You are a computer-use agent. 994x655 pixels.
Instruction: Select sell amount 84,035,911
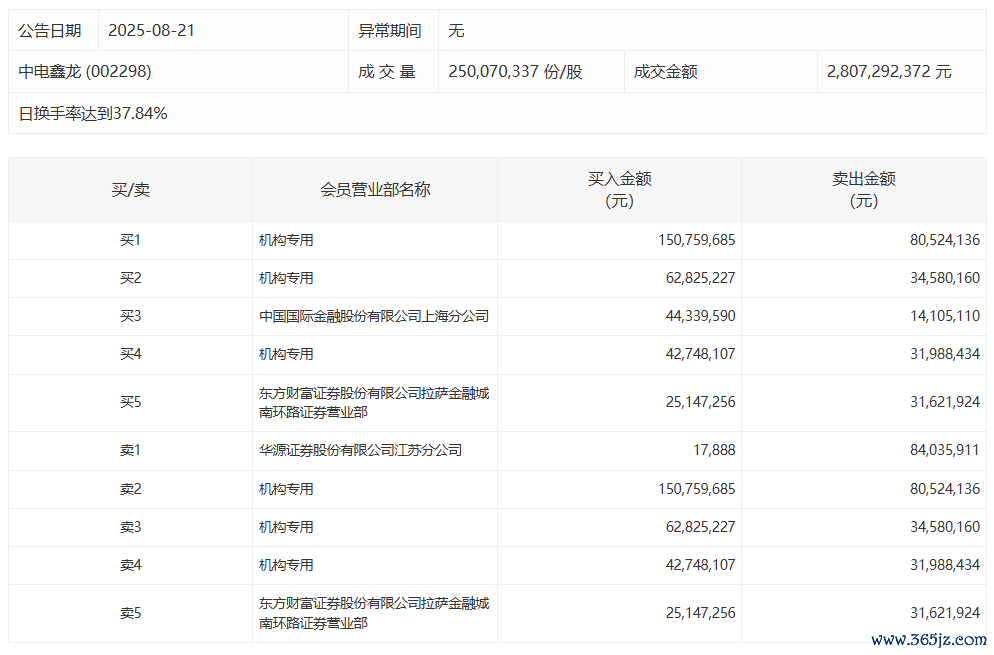(x=945, y=451)
